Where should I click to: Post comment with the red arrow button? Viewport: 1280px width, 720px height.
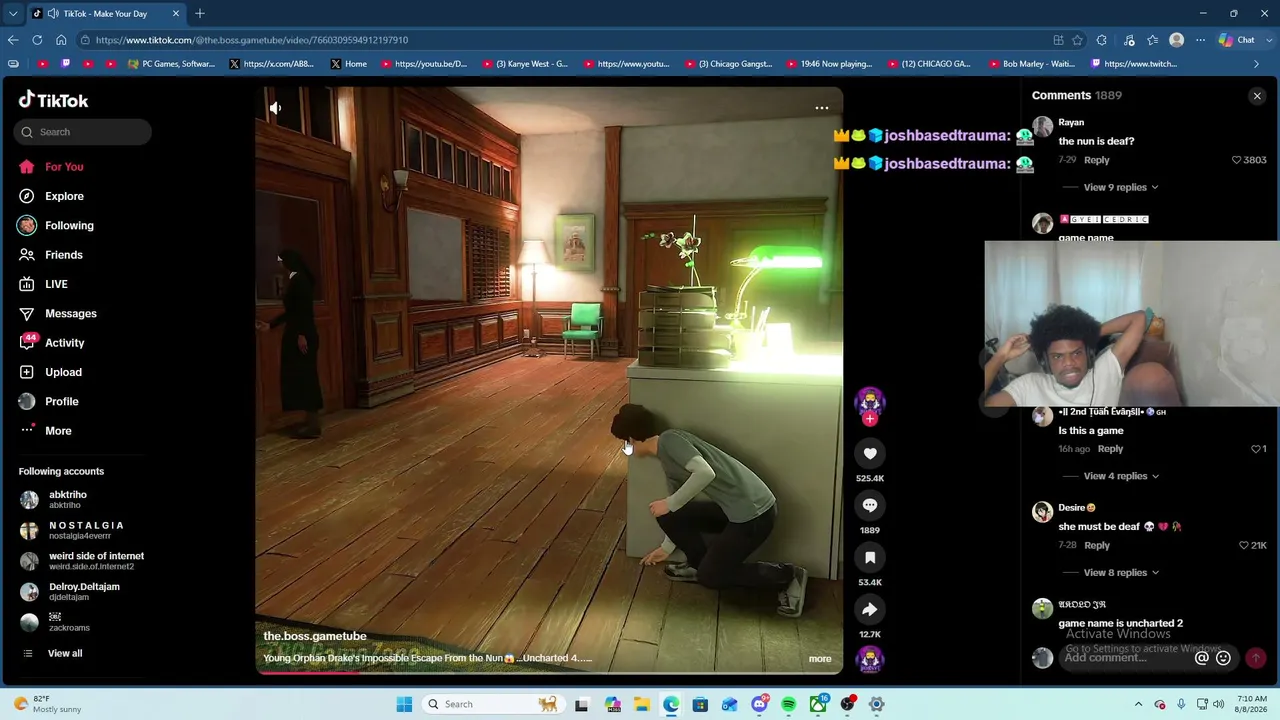click(x=1255, y=658)
